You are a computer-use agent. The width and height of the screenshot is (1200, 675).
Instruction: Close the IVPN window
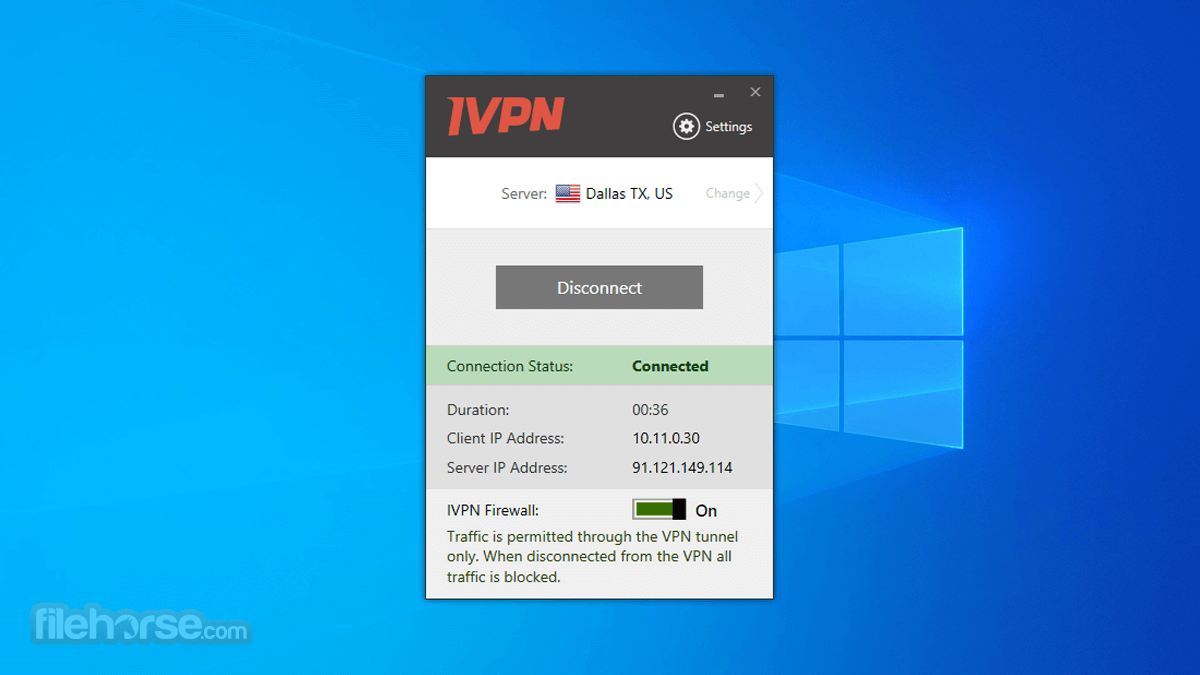pos(755,92)
